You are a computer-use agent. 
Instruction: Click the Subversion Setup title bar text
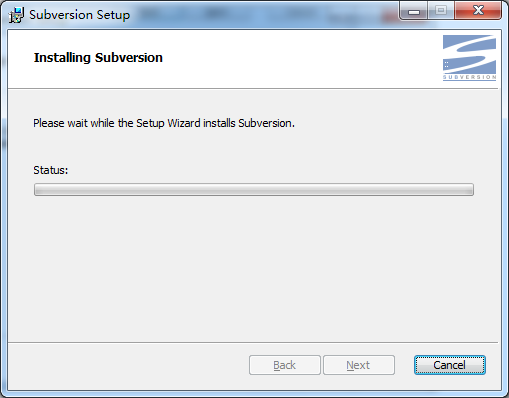point(79,15)
